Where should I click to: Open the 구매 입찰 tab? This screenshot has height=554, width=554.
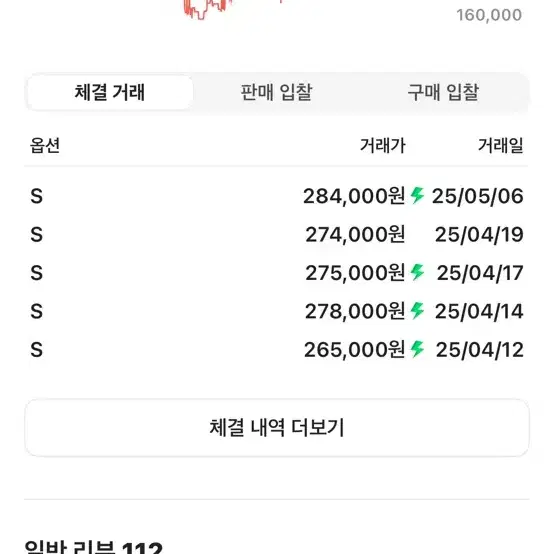click(x=443, y=92)
